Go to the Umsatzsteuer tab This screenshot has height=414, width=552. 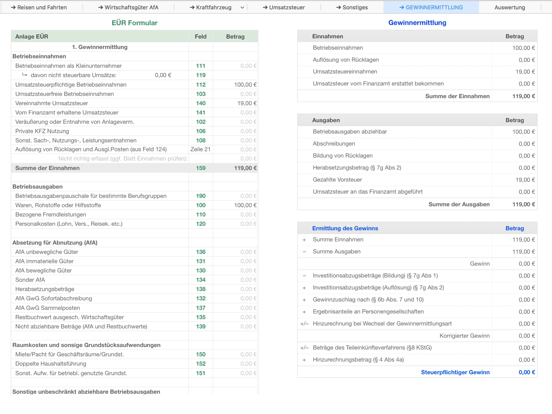click(284, 7)
